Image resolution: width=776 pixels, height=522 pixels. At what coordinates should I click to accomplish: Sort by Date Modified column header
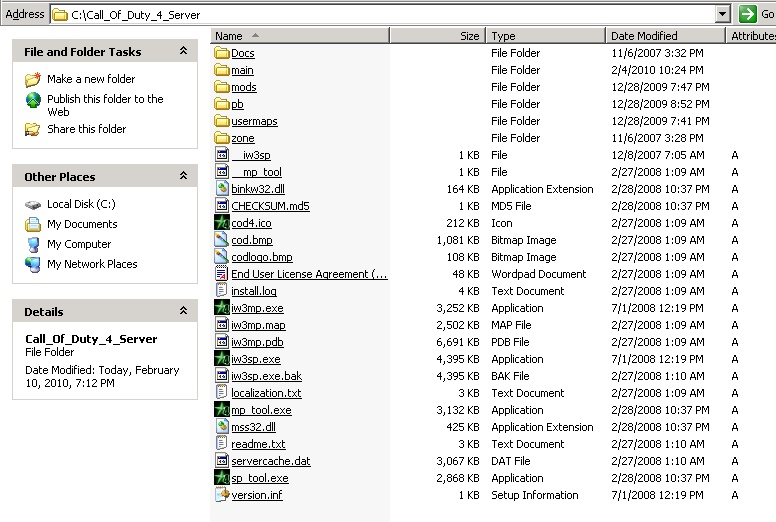point(666,36)
